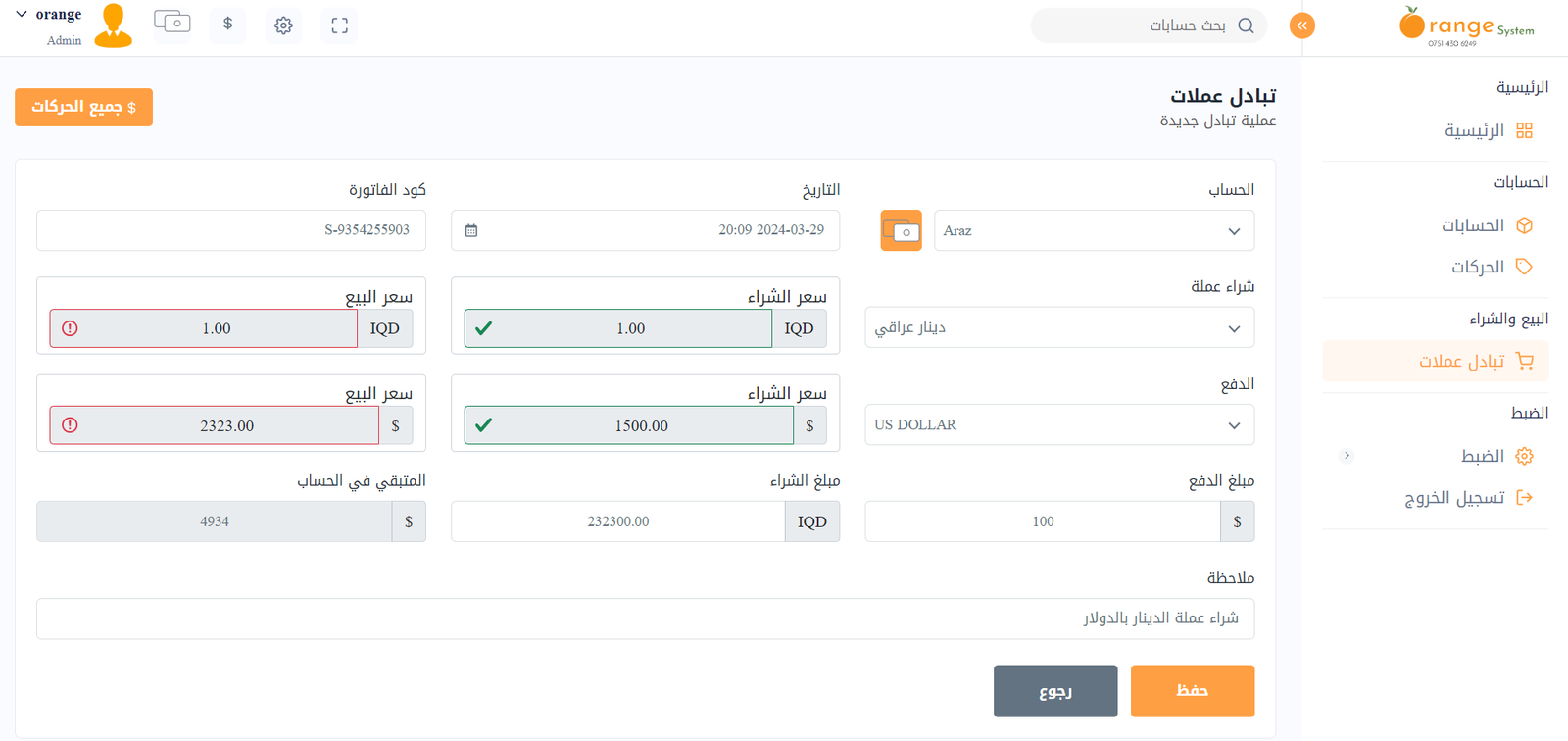Expand the الضبط settings submenu arrow
This screenshot has width=1568, height=741.
coord(1347,456)
